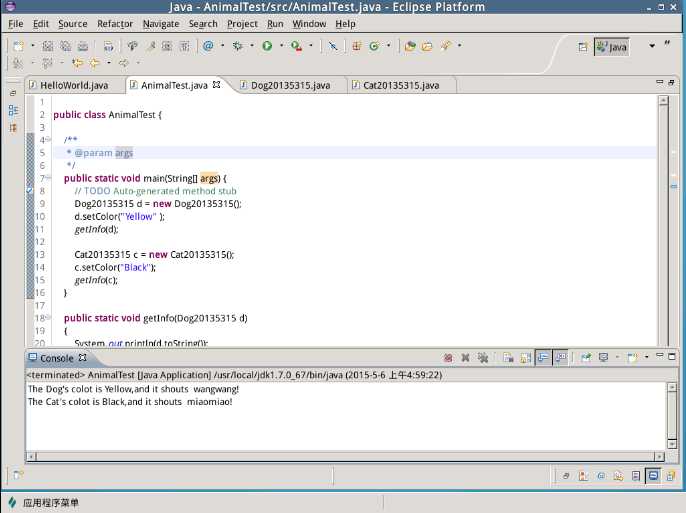
Task: Open the Search dropdown arrow
Action: (459, 45)
